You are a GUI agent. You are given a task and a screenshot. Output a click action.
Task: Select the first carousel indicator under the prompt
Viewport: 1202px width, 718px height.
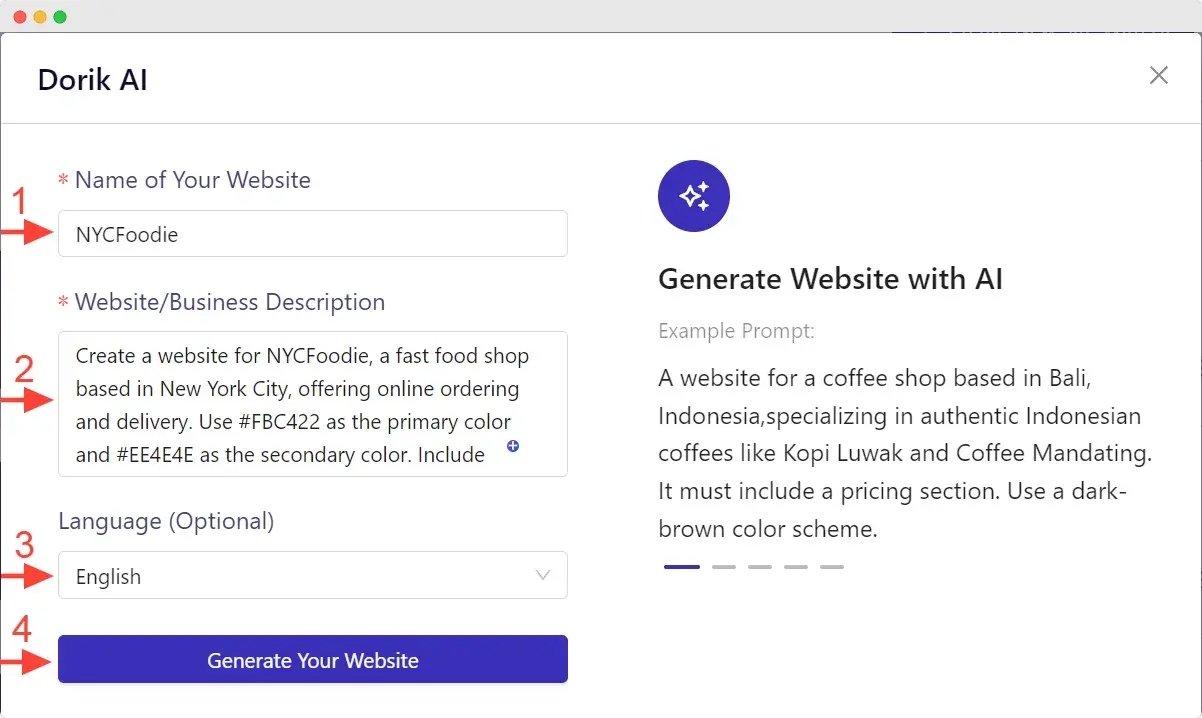point(681,566)
